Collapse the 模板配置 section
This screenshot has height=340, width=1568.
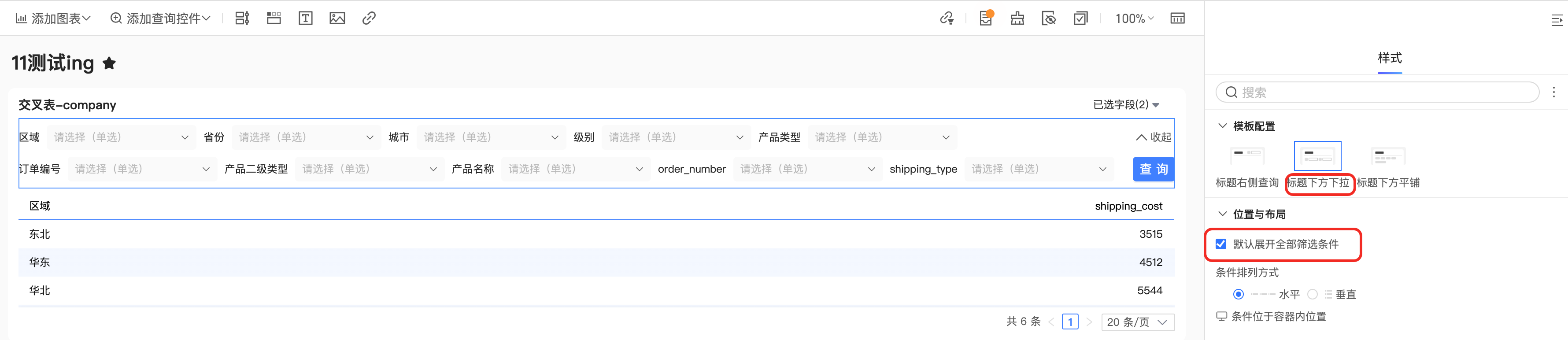(1222, 126)
